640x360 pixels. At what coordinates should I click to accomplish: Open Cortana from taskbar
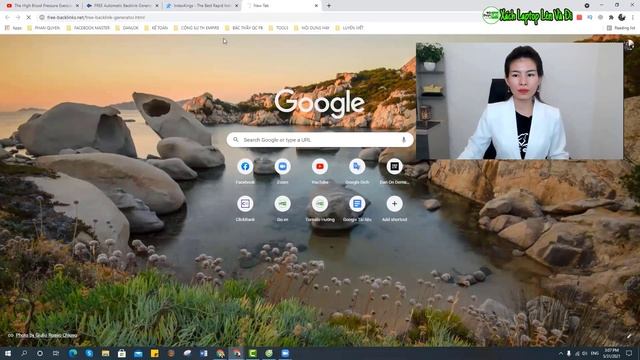click(40, 353)
